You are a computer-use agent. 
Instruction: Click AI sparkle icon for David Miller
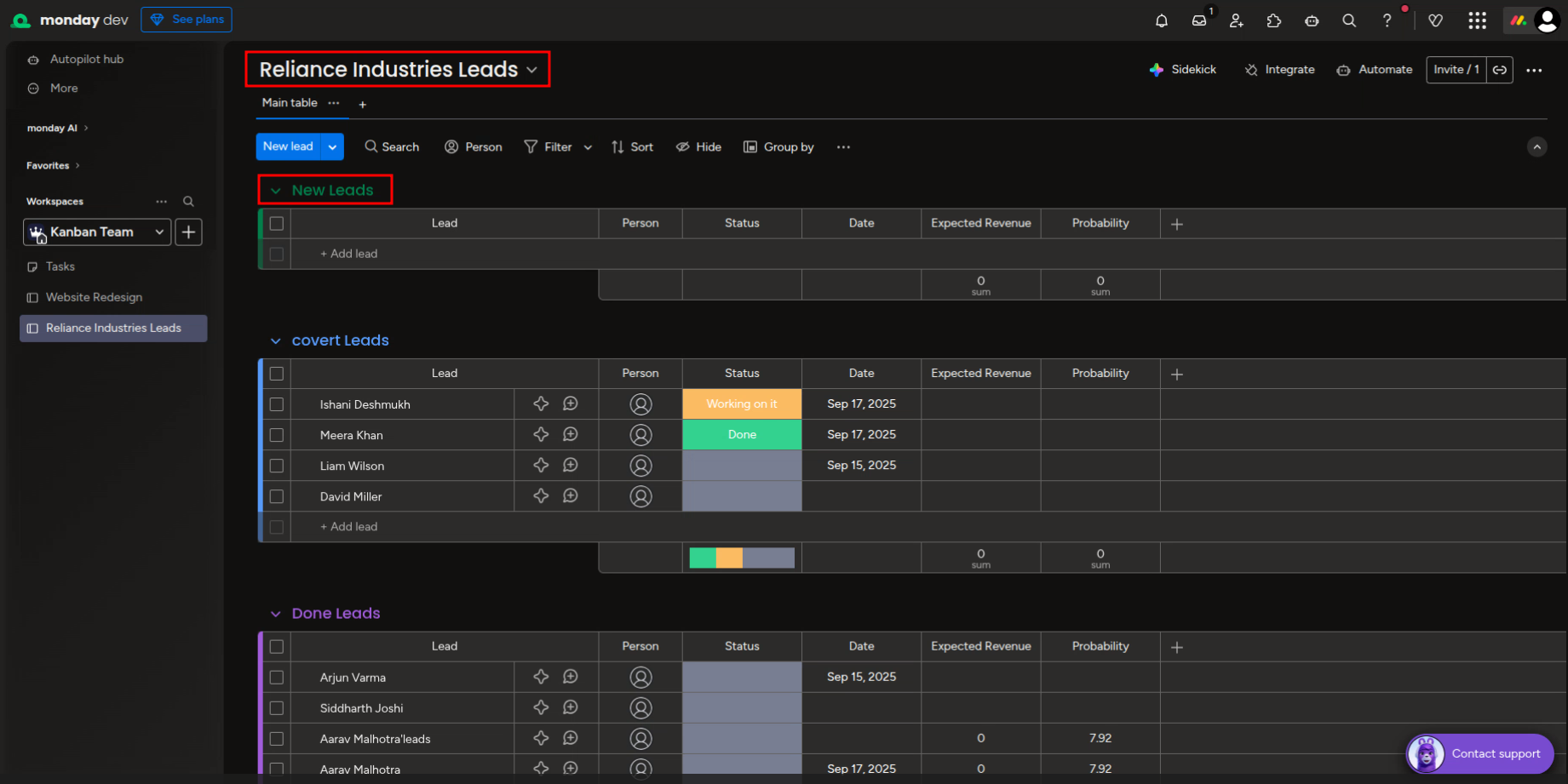[x=541, y=496]
